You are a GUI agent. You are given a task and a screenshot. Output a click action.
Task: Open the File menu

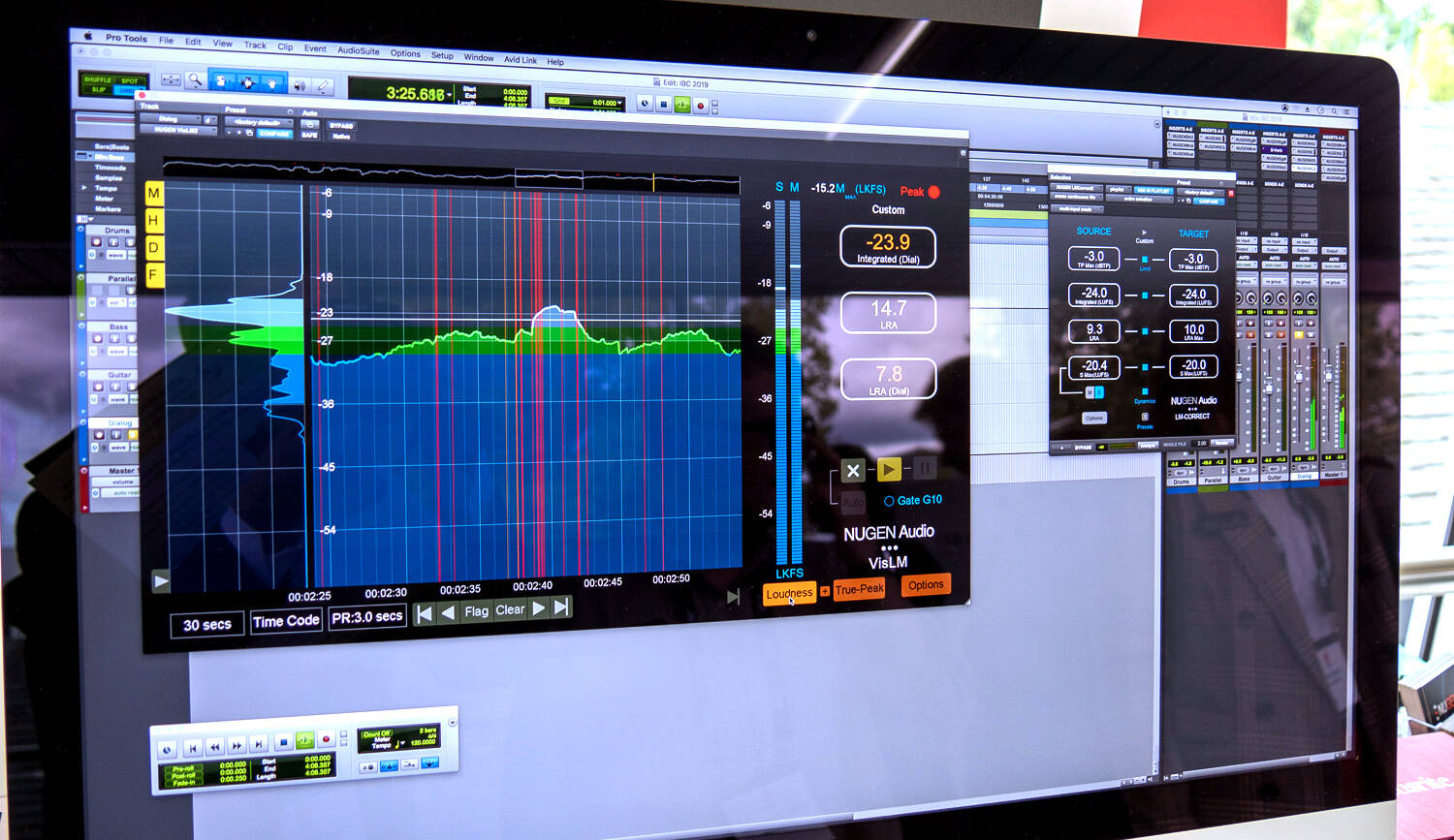pyautogui.click(x=166, y=40)
